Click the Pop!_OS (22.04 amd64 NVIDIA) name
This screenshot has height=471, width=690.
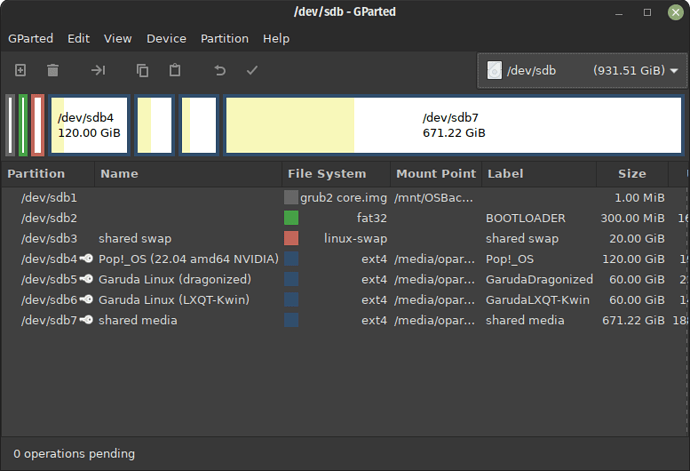(x=188, y=259)
